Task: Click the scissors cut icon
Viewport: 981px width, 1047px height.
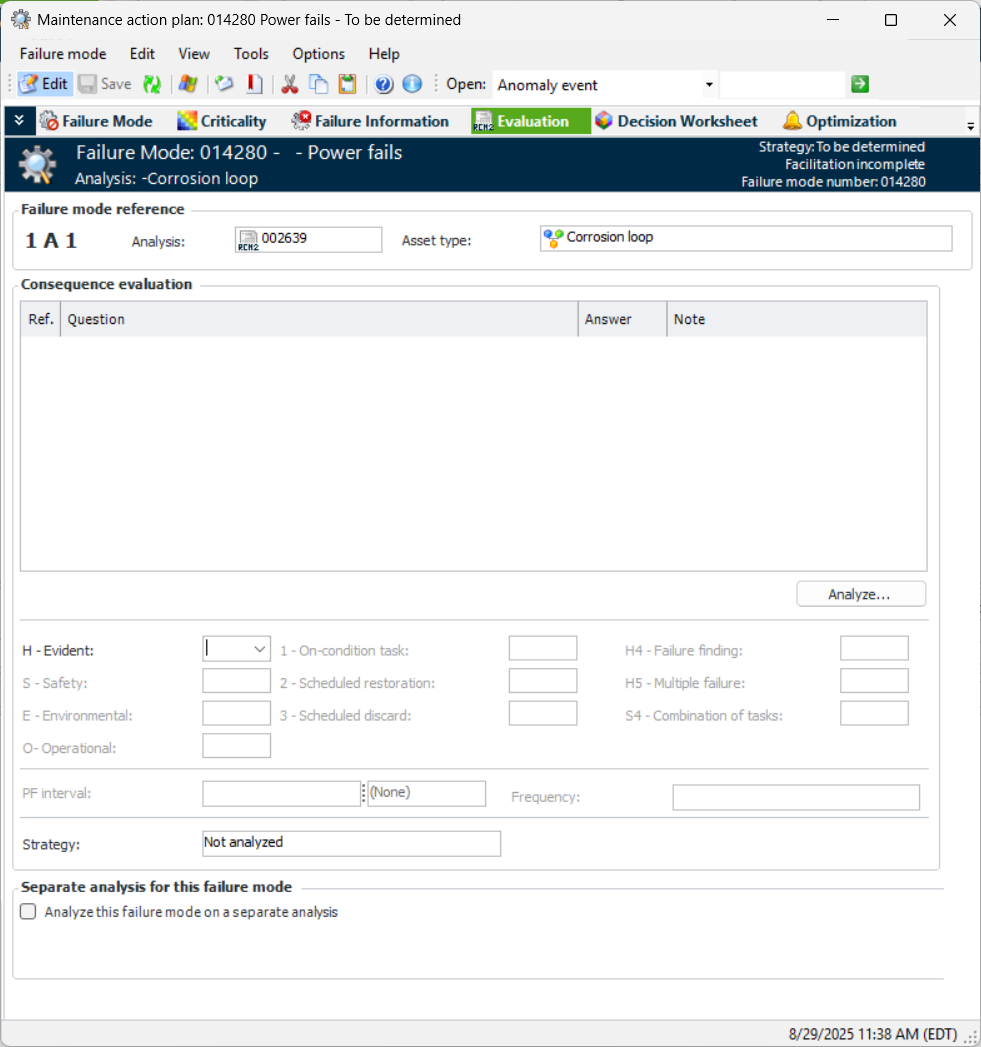Action: [x=289, y=84]
